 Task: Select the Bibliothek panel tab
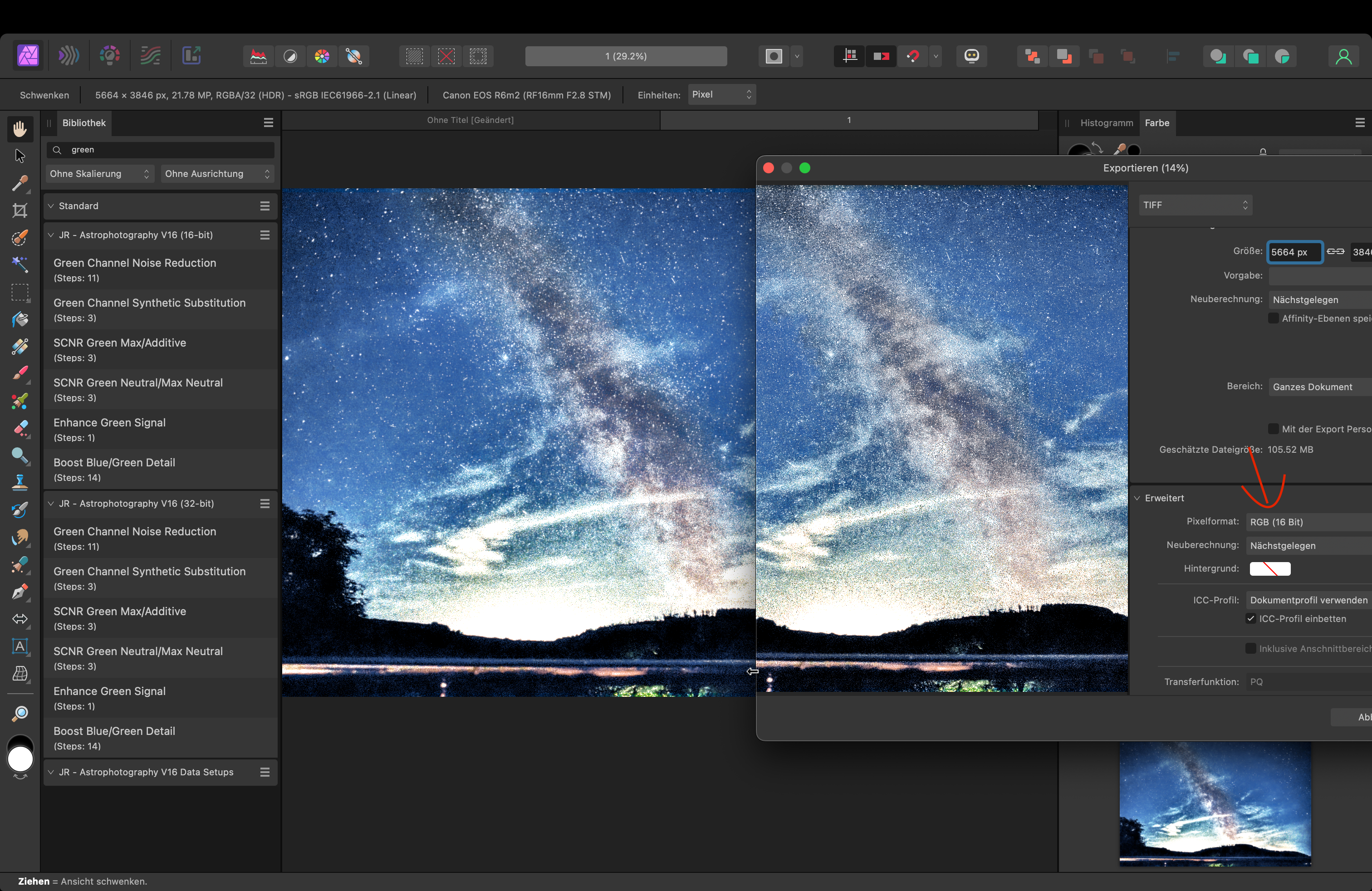(84, 123)
